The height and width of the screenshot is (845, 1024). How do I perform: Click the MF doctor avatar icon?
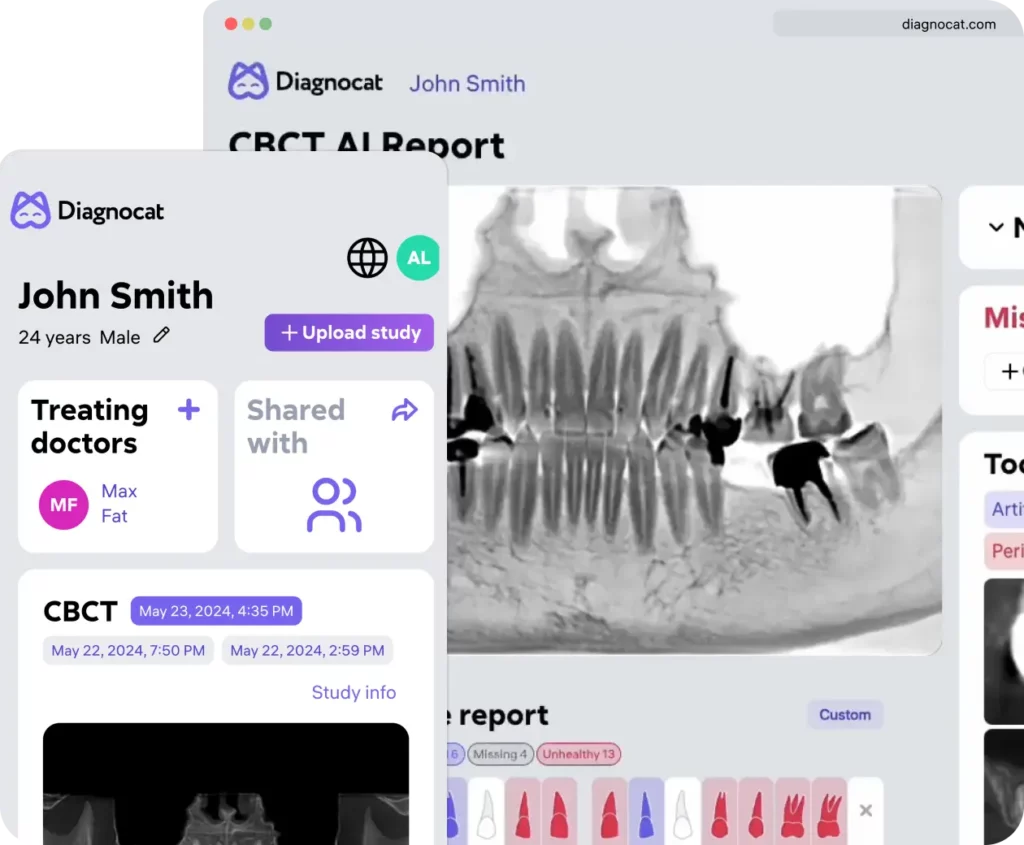pos(63,505)
